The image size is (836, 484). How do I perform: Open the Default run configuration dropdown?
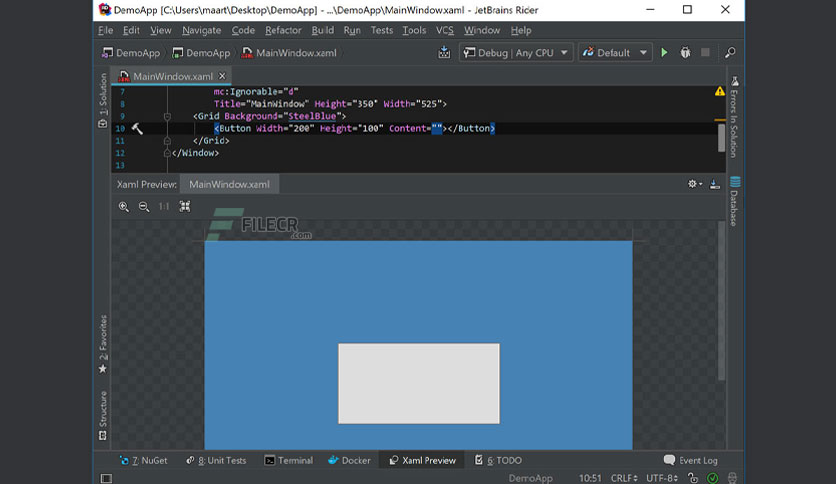click(x=615, y=52)
